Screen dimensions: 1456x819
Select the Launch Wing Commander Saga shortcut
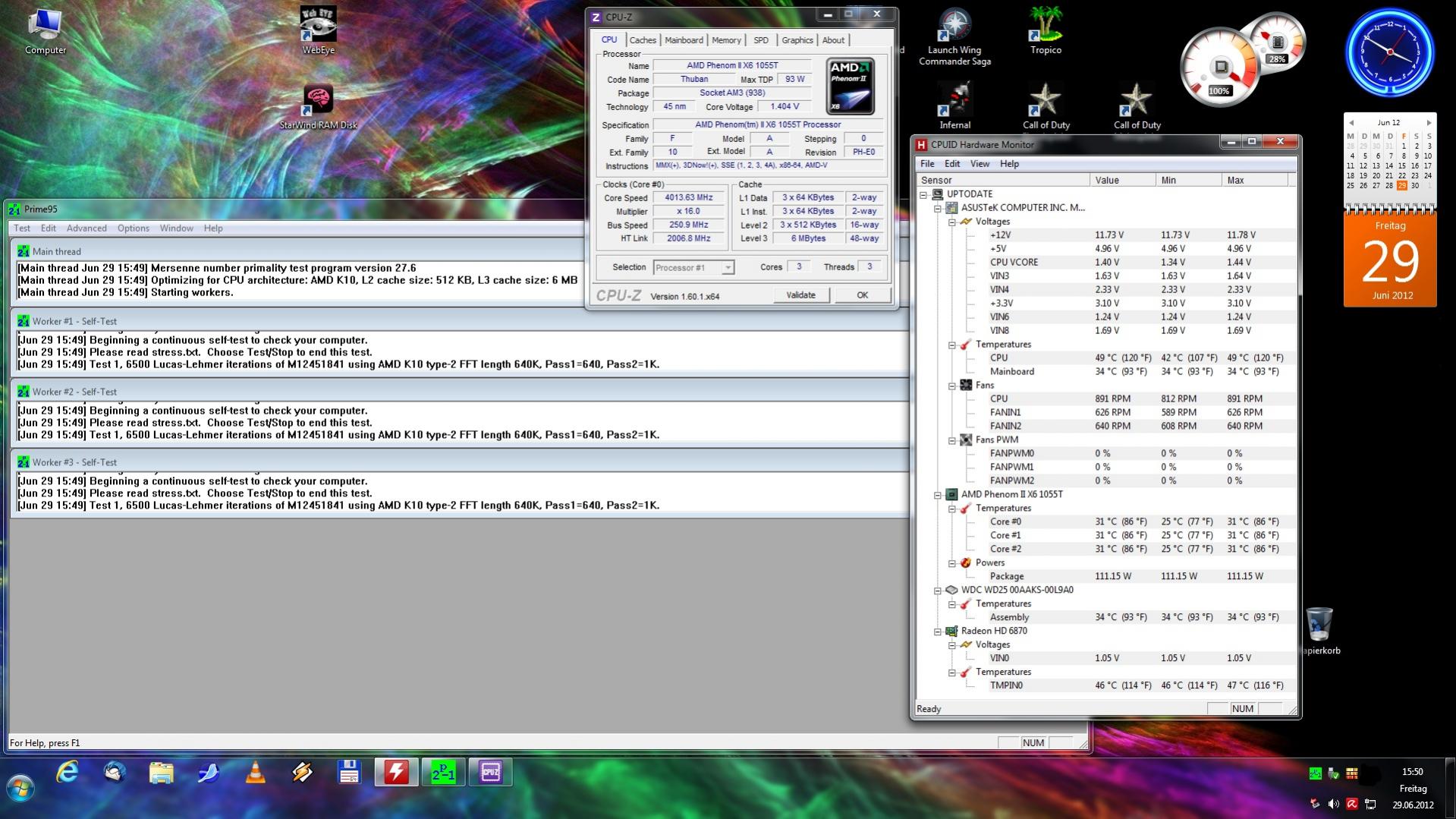[954, 36]
